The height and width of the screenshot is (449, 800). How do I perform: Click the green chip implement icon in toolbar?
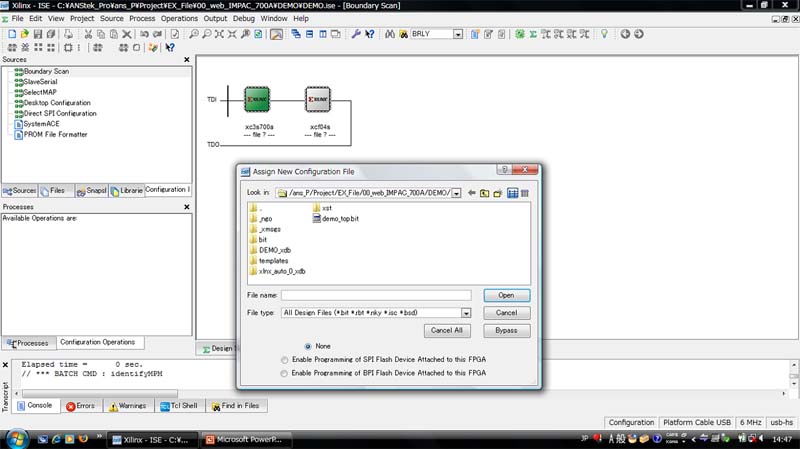pyautogui.click(x=520, y=34)
